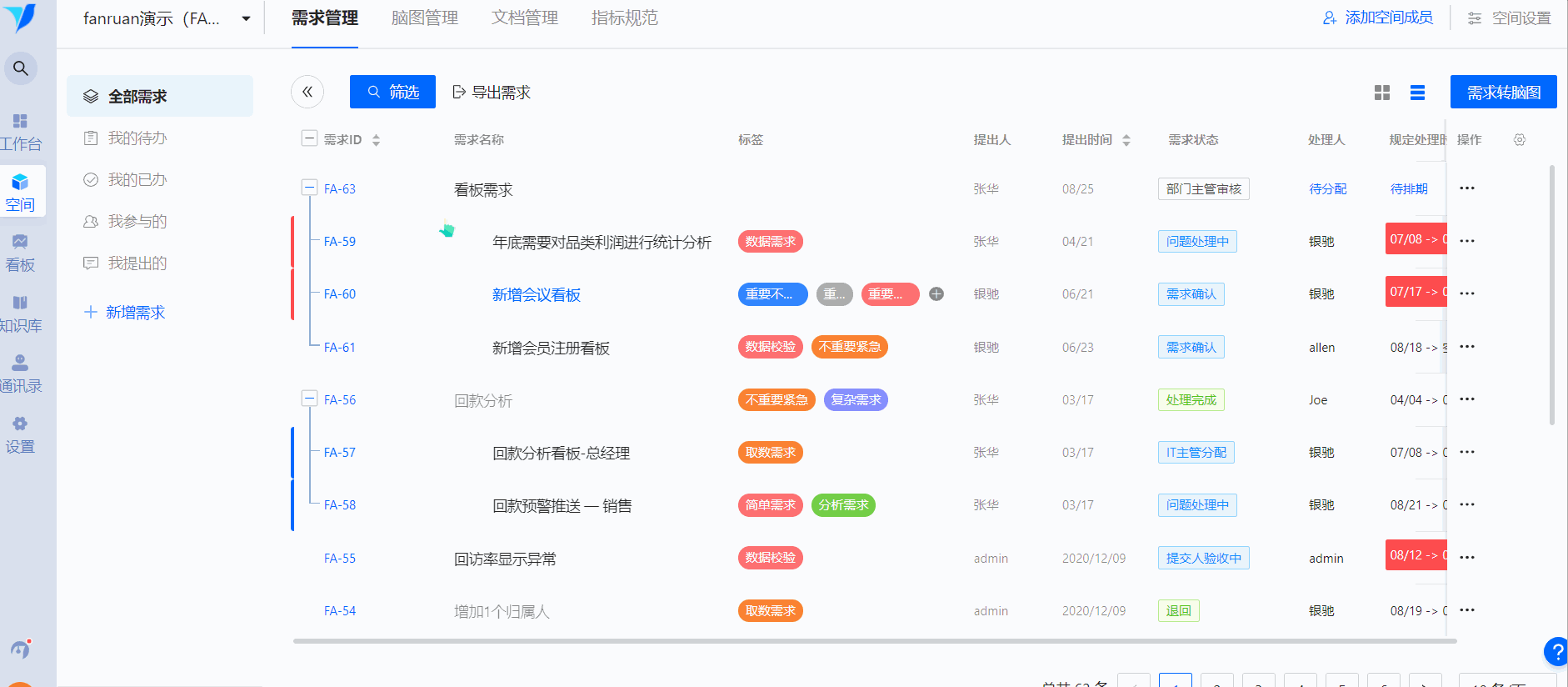
Task: Click 新增需求 to add a requirement
Action: [125, 312]
